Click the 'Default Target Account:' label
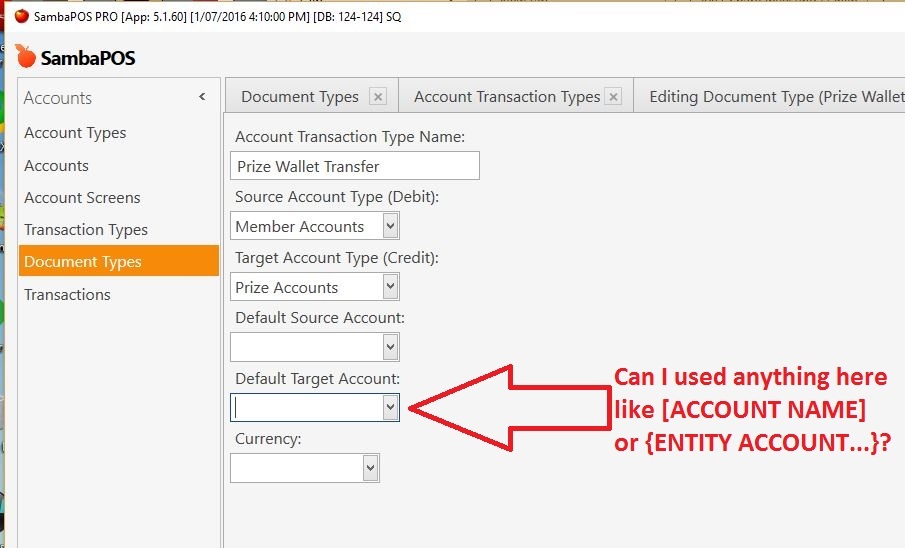The height and width of the screenshot is (548, 905). click(x=317, y=379)
